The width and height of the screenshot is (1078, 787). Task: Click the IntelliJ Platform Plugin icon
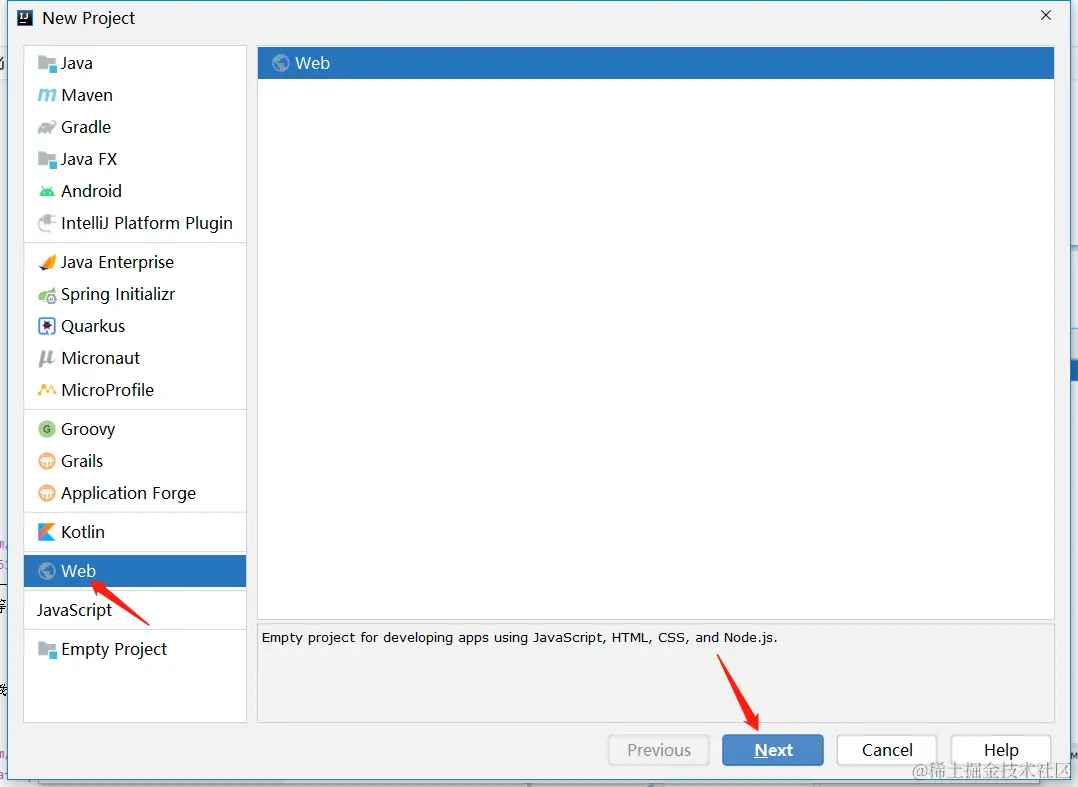point(47,223)
